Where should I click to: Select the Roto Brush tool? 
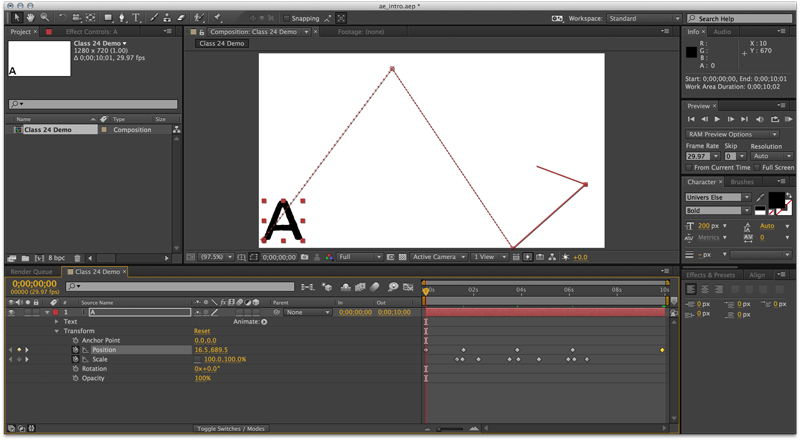click(199, 18)
